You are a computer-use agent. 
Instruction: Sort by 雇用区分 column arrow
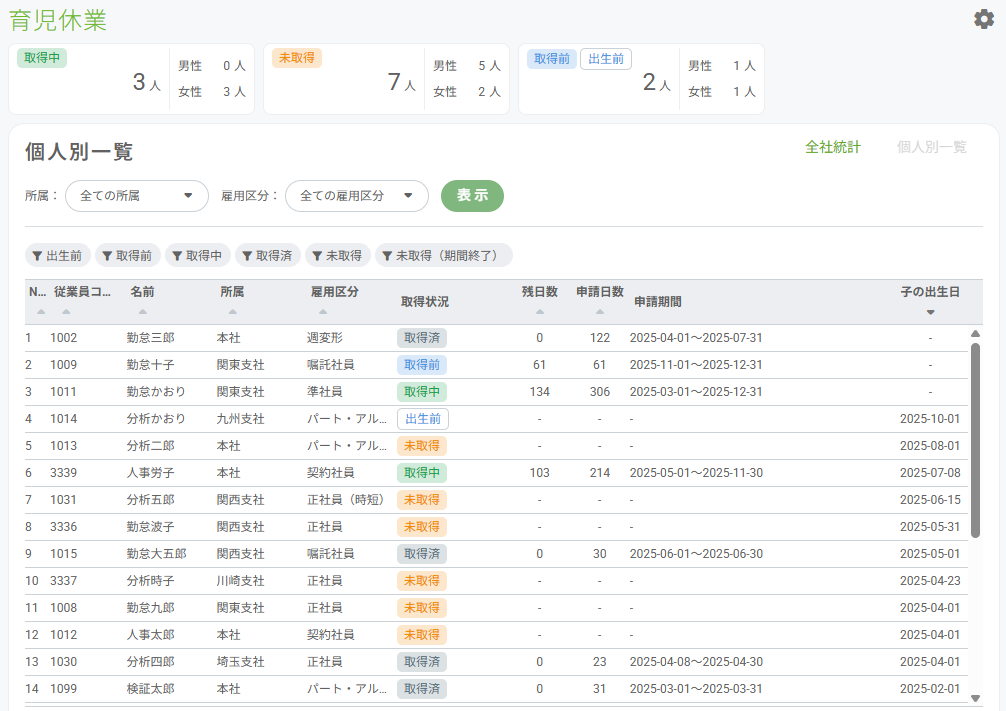(x=323, y=312)
